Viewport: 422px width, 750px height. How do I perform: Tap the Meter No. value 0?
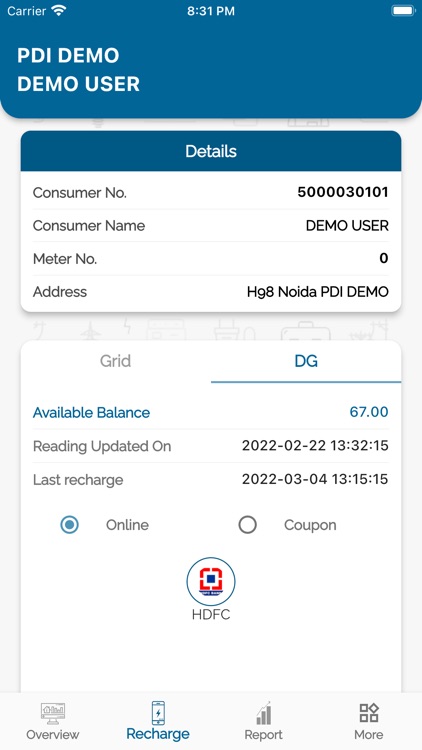pos(384,259)
